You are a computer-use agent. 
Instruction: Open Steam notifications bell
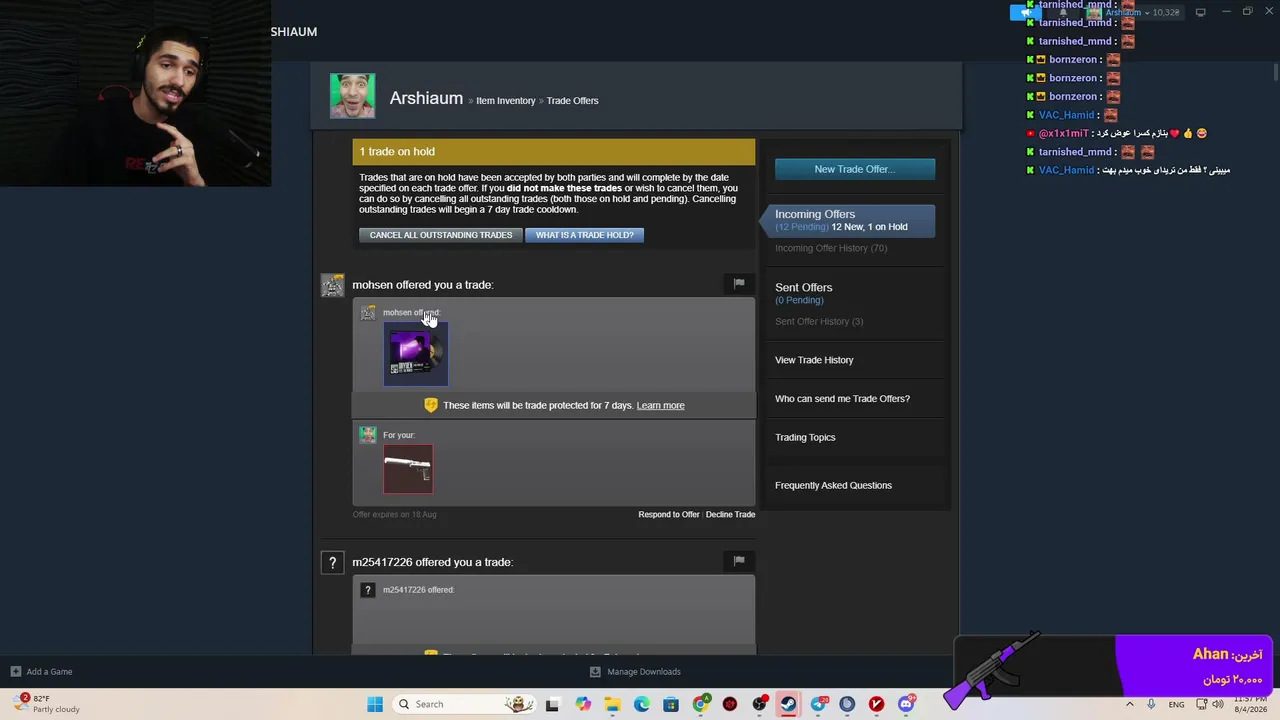[x=1063, y=12]
